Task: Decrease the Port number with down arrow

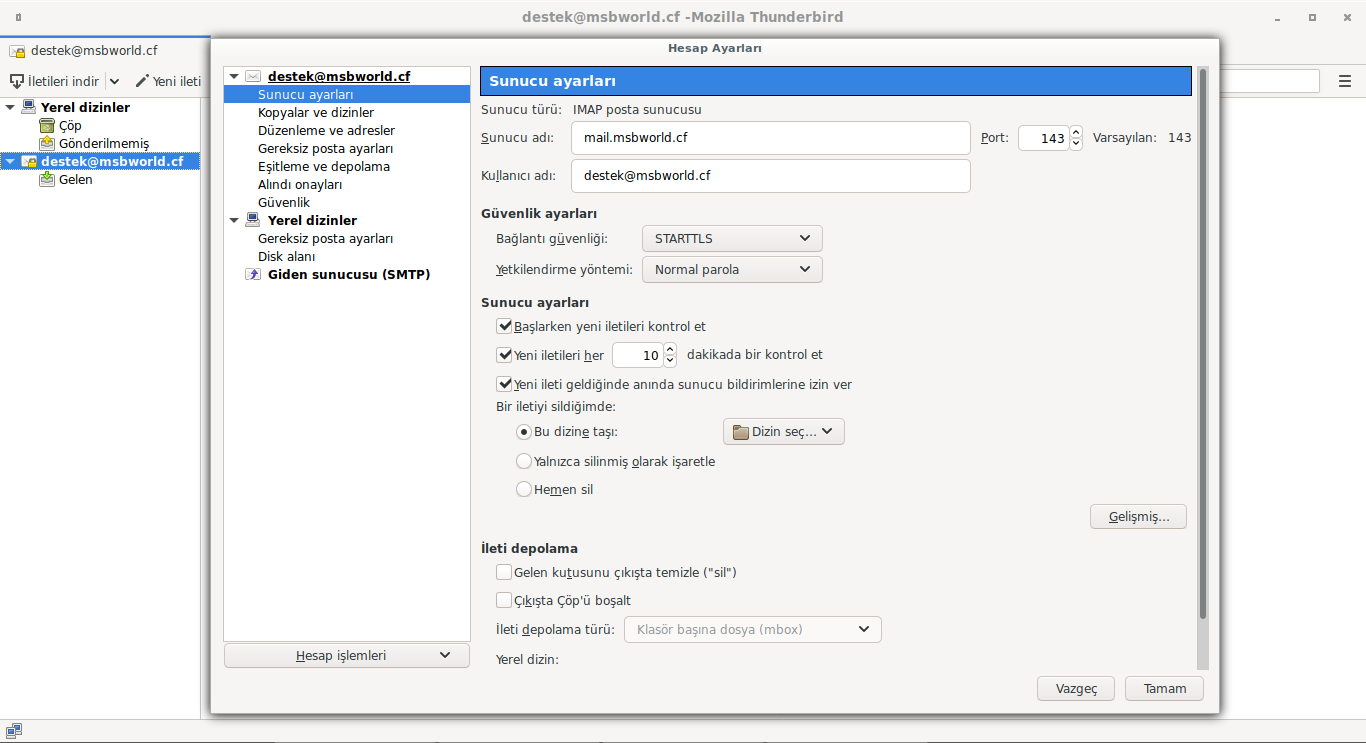Action: (1076, 144)
